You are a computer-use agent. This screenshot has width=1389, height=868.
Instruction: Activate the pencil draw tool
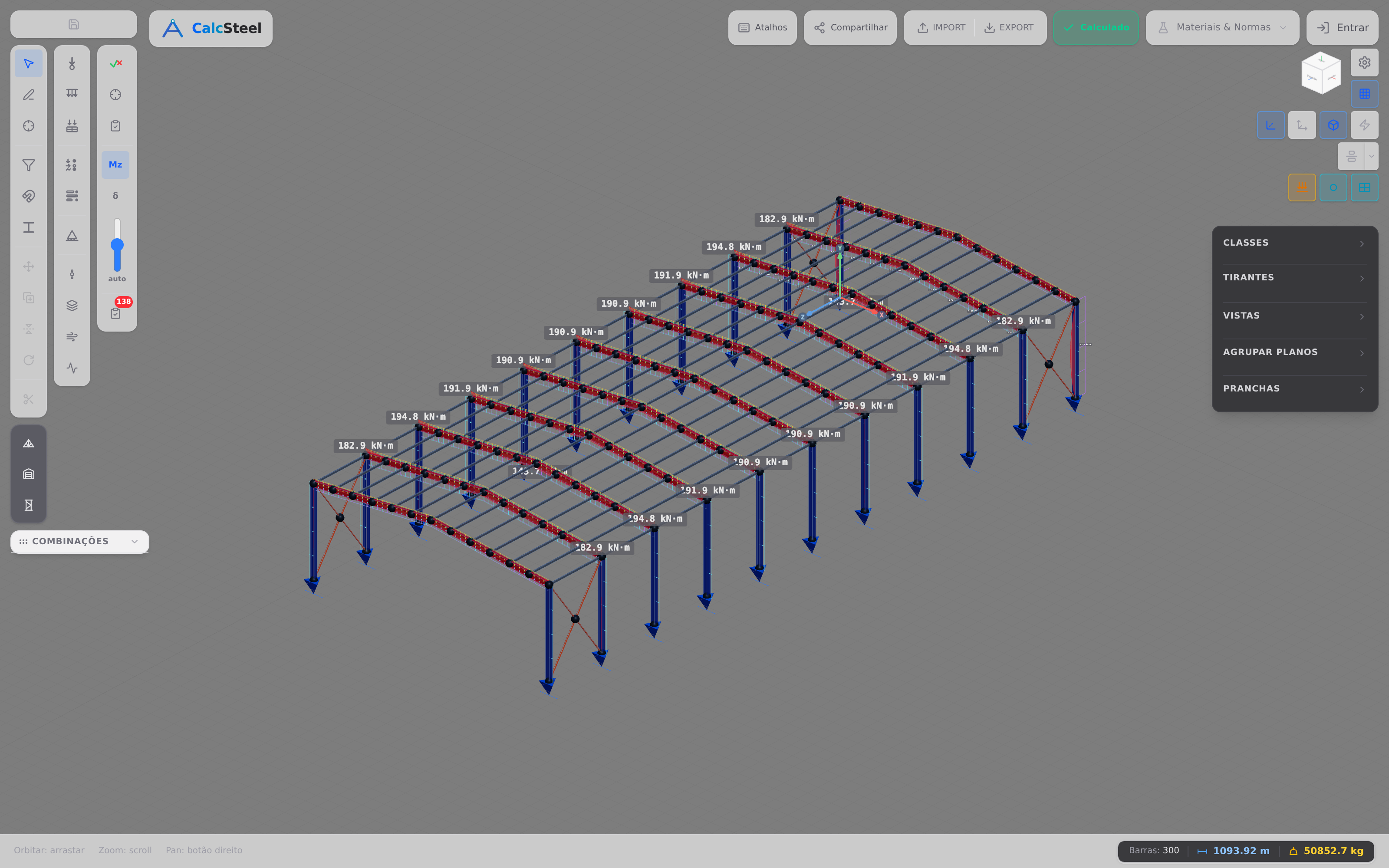pos(28,95)
